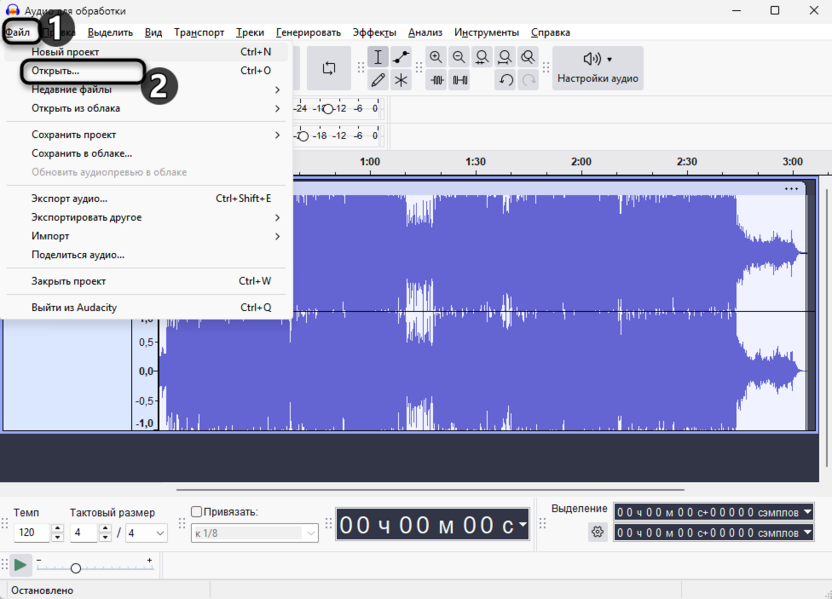Open the Генерировать menu
This screenshot has height=599, width=832.
point(308,32)
